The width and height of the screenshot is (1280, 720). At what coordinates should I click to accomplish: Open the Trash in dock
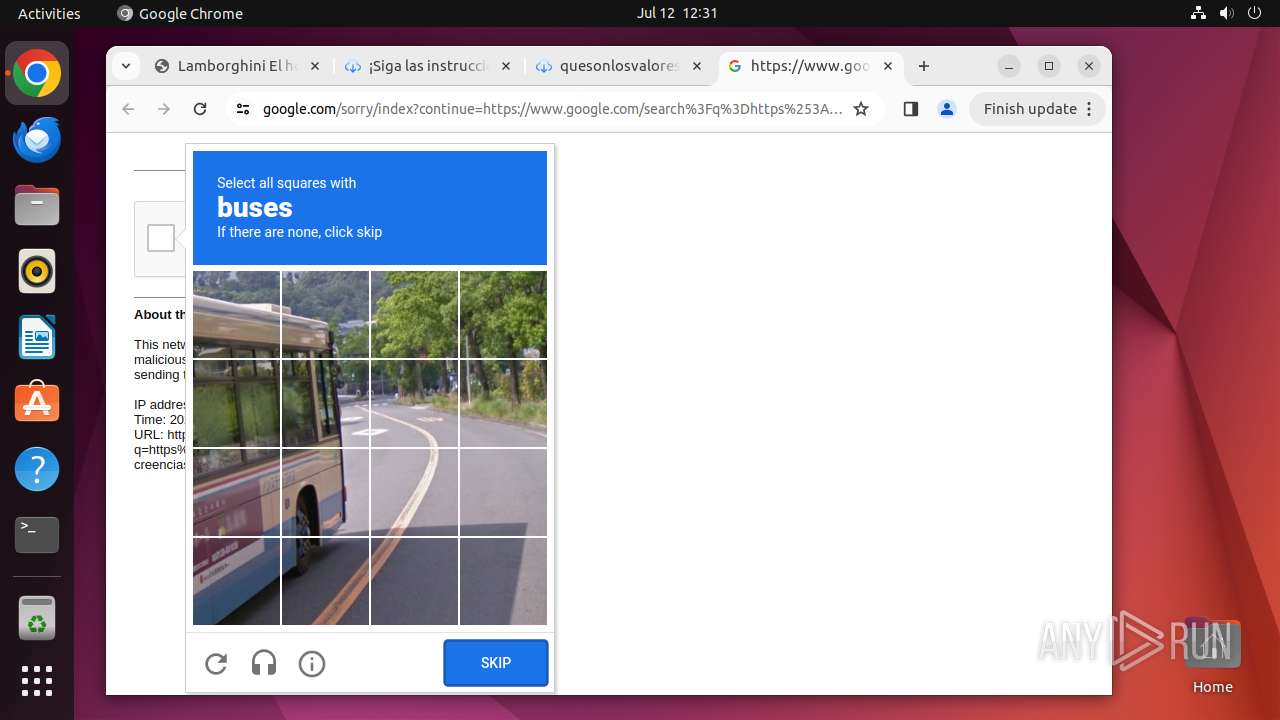click(x=37, y=618)
